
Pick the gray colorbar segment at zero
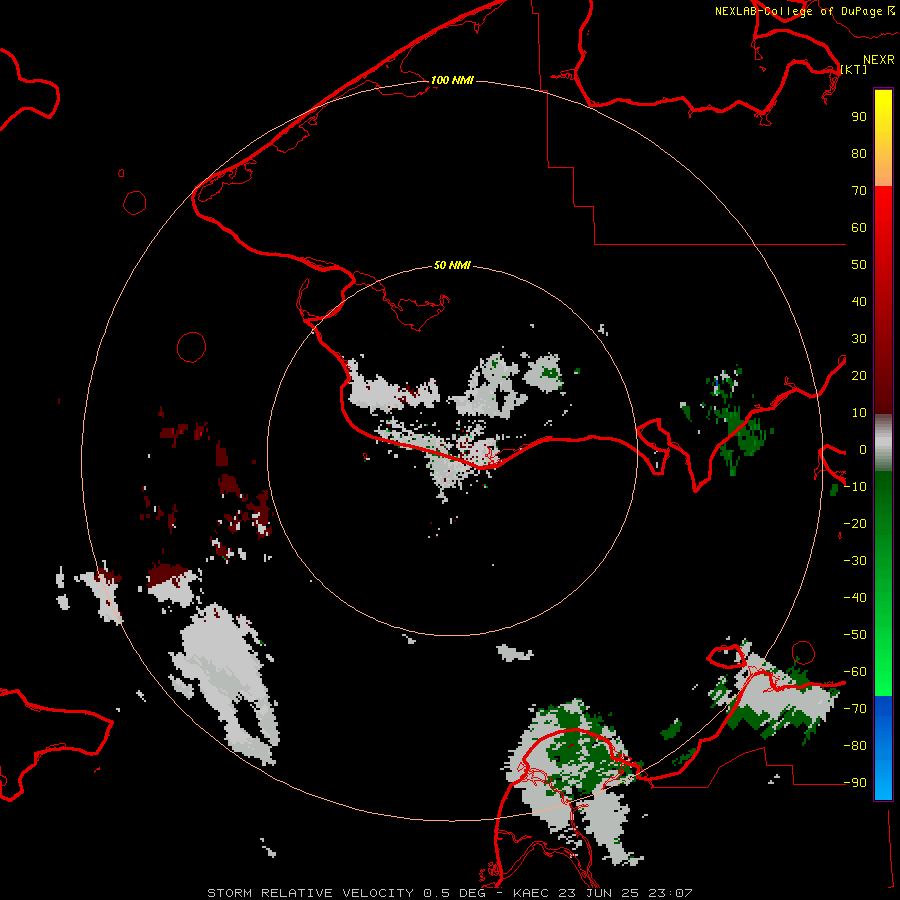[883, 443]
